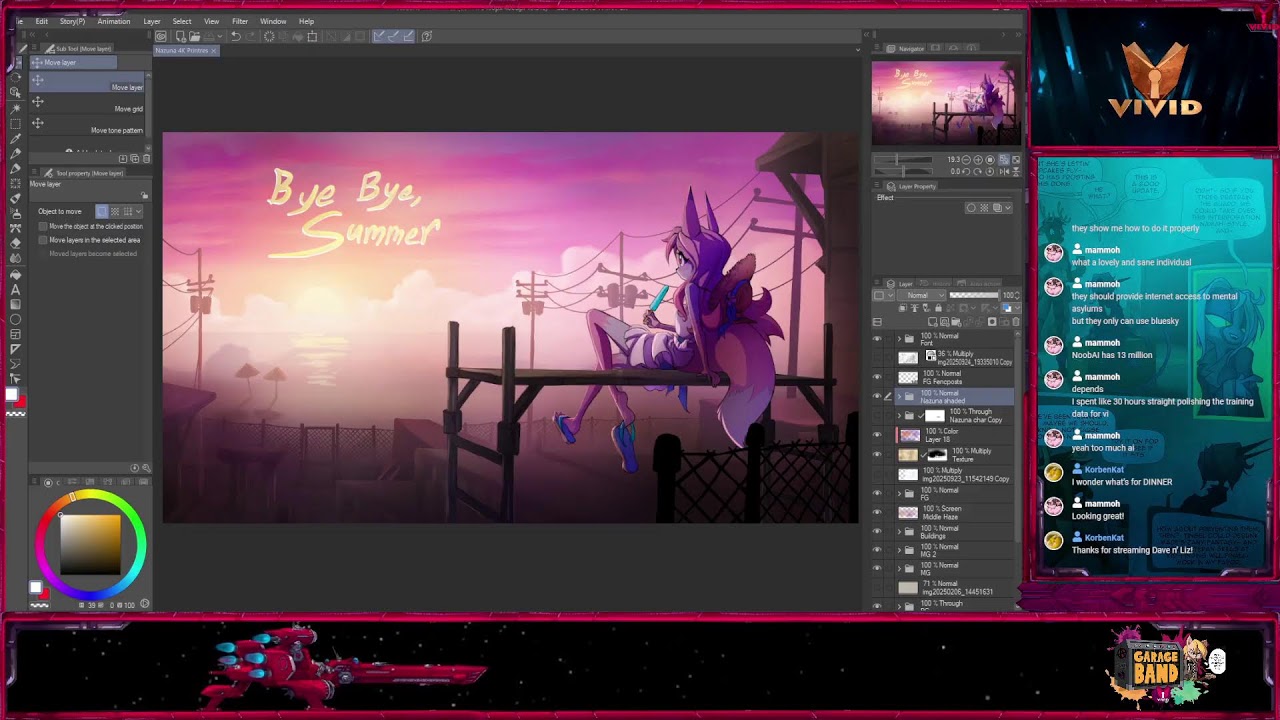Hide the Texture layer
The image size is (1280, 720).
click(877, 454)
